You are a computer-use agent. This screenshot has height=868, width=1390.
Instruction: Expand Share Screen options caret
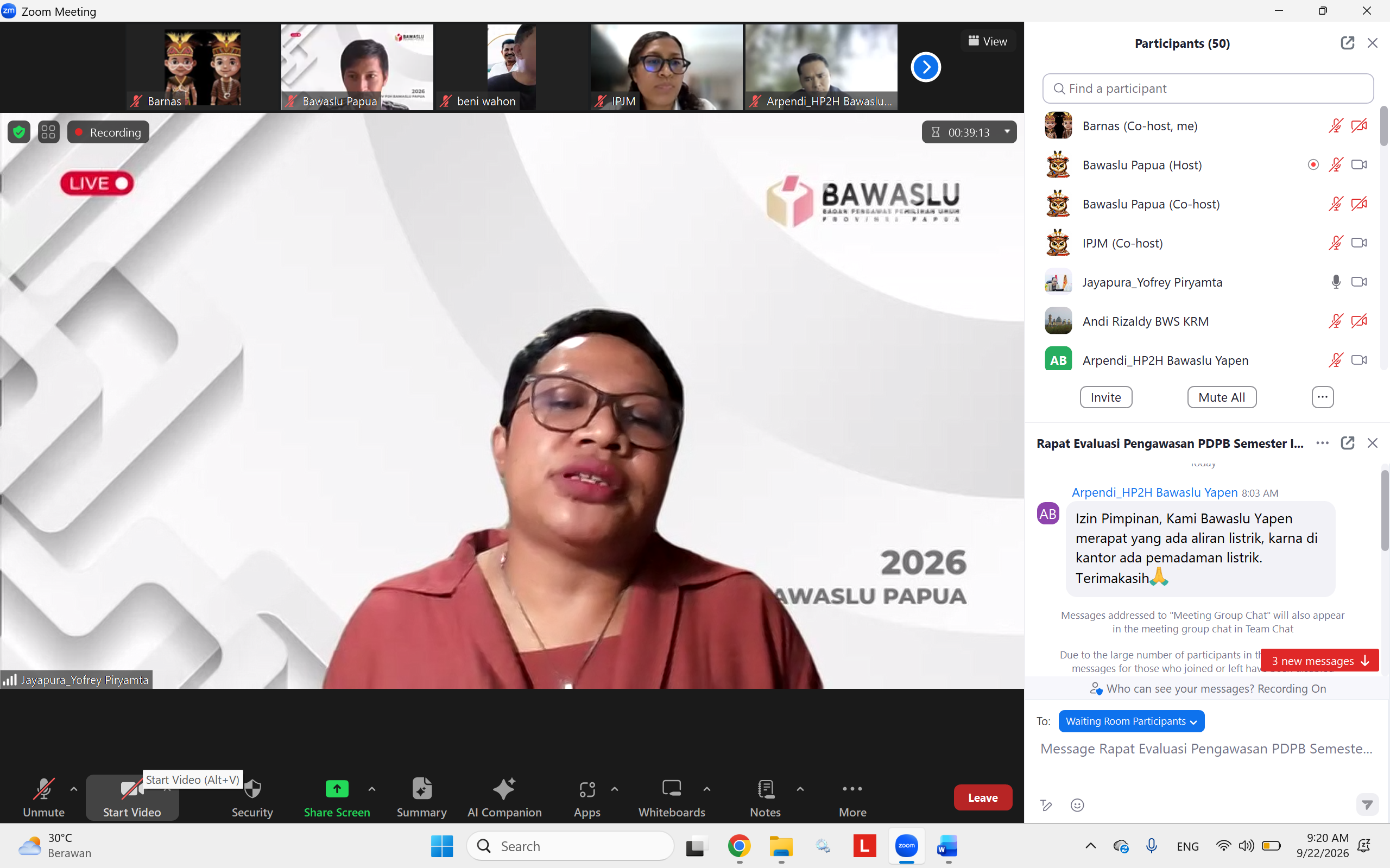[371, 789]
